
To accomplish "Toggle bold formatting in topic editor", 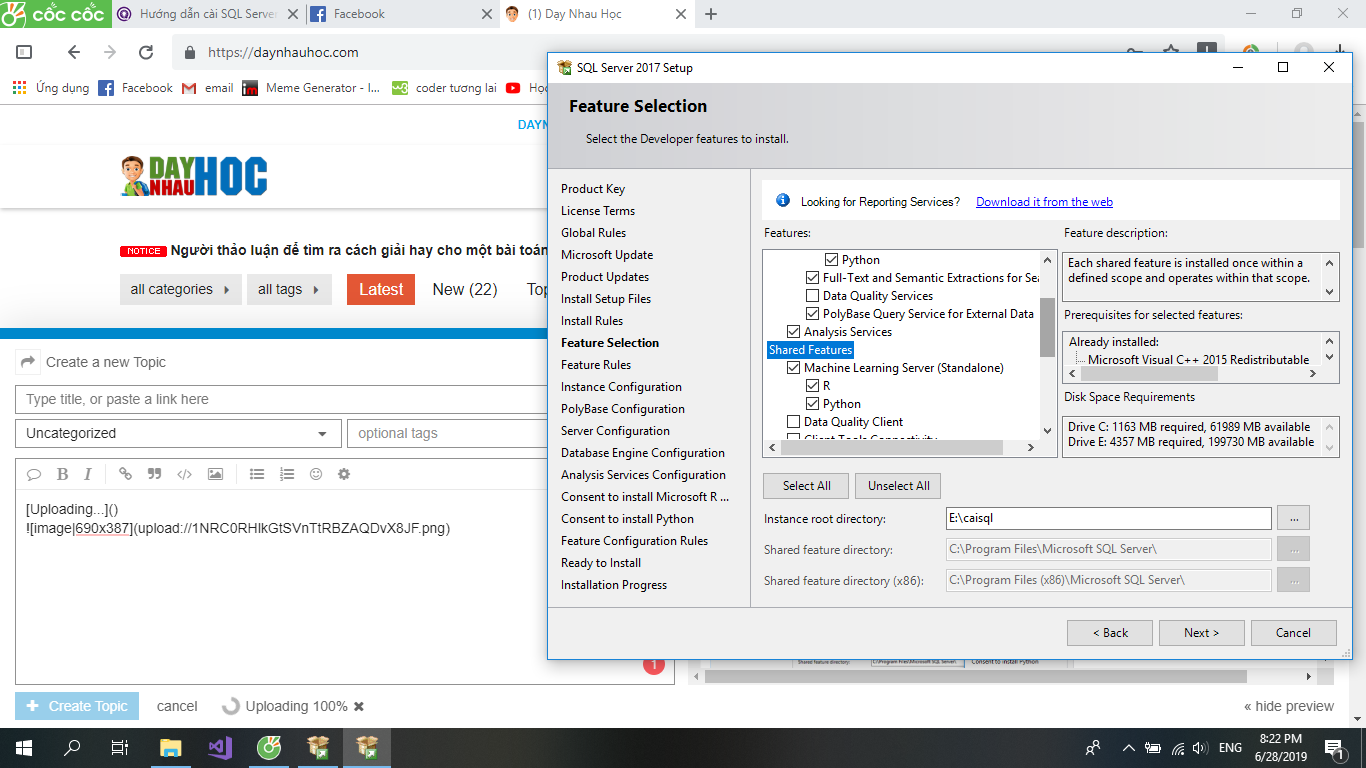I will [x=62, y=474].
